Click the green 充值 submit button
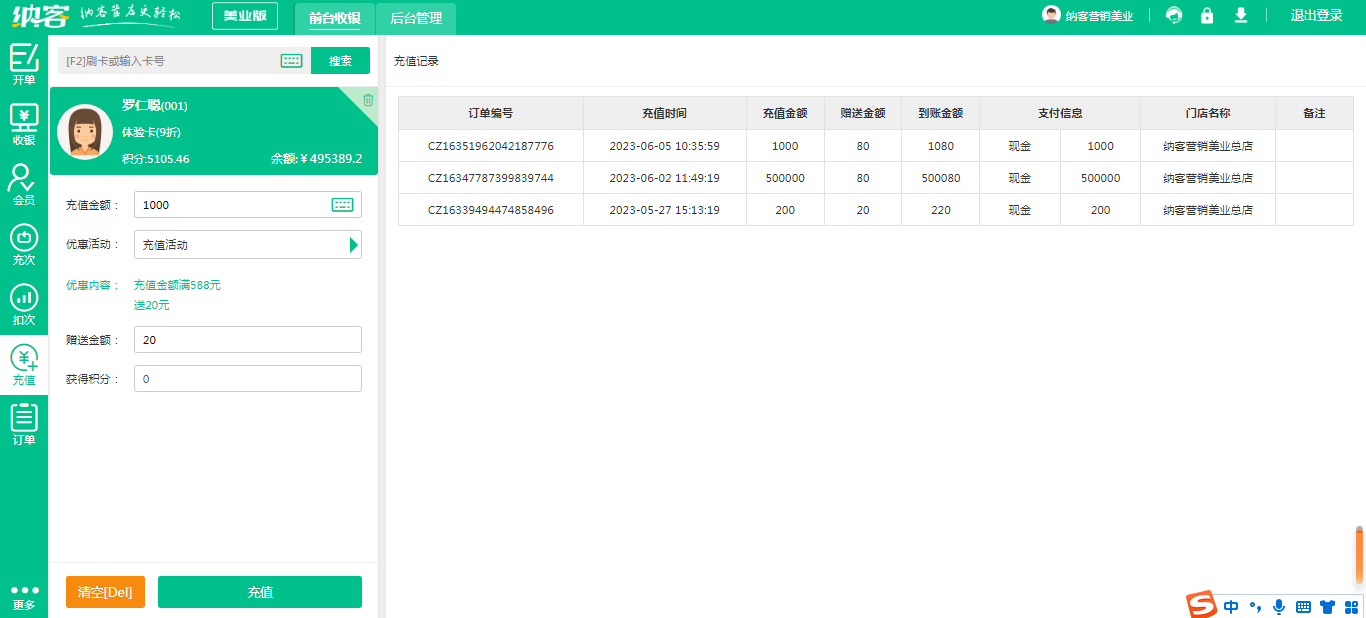The height and width of the screenshot is (618, 1366). click(260, 592)
